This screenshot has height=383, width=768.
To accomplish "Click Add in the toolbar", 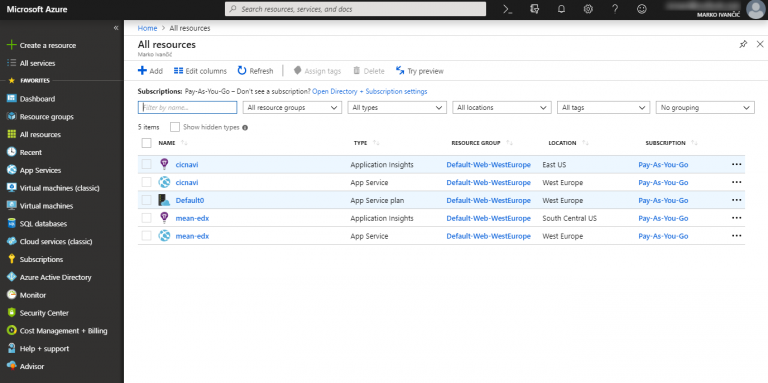I will 150,71.
